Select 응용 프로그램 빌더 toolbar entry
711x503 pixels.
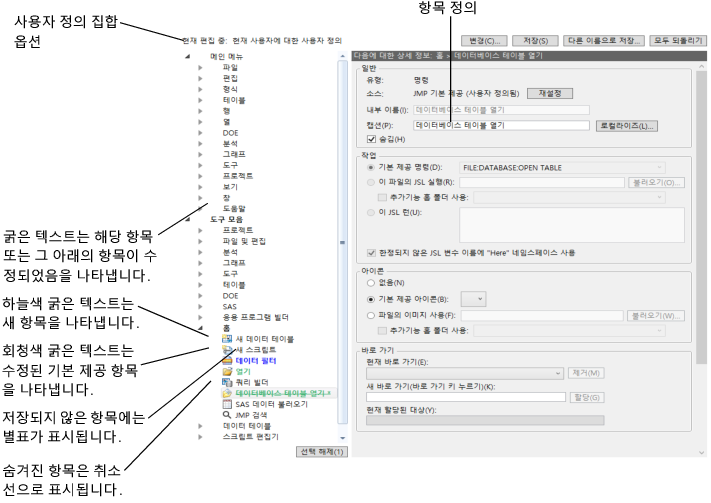pos(255,317)
